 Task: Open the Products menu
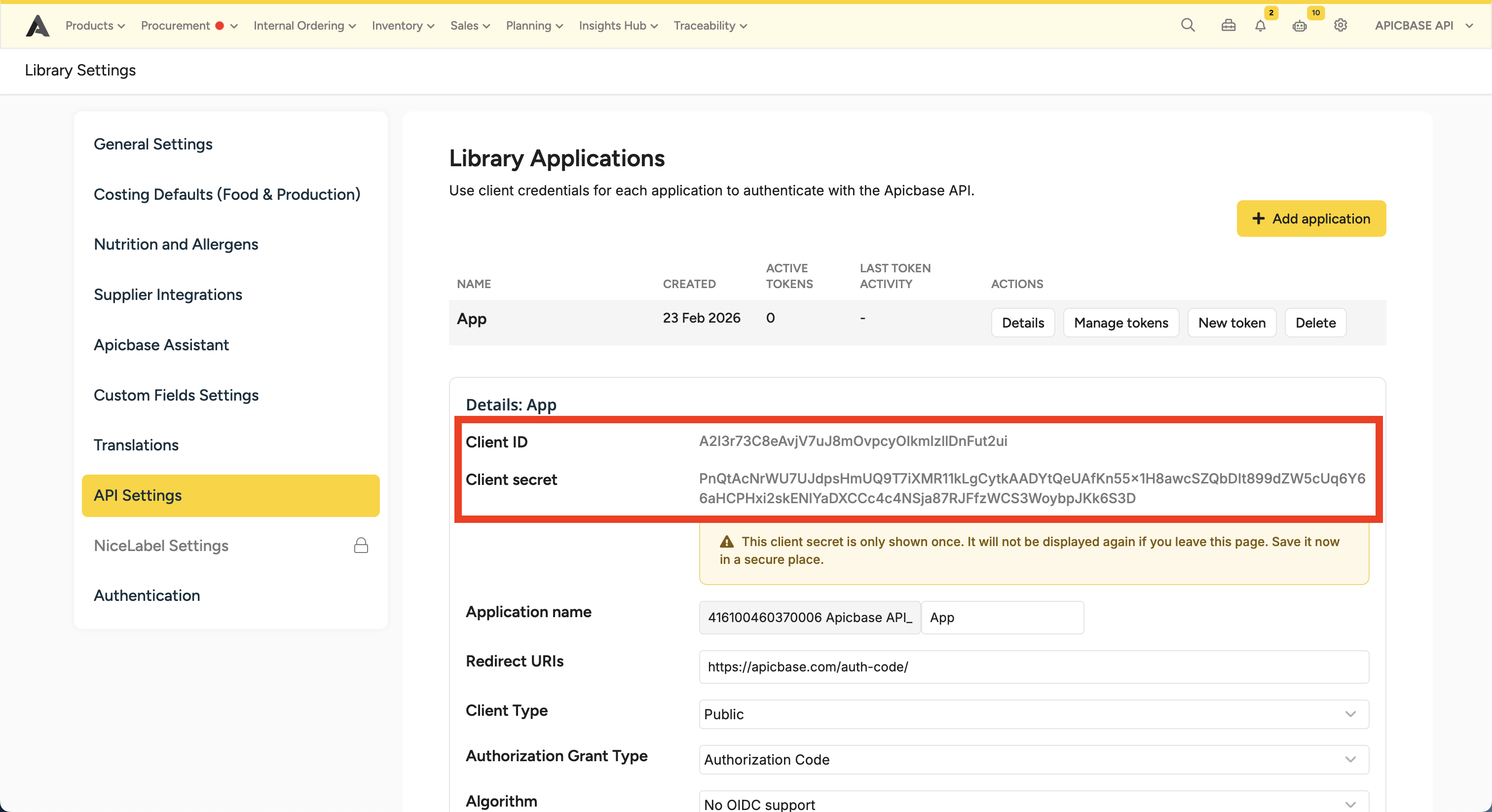(95, 26)
